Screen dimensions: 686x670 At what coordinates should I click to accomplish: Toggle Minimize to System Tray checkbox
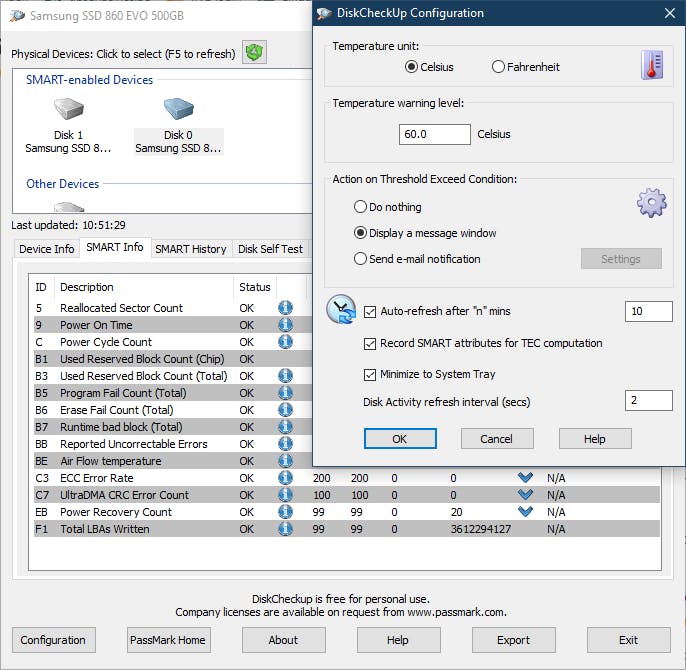click(370, 375)
